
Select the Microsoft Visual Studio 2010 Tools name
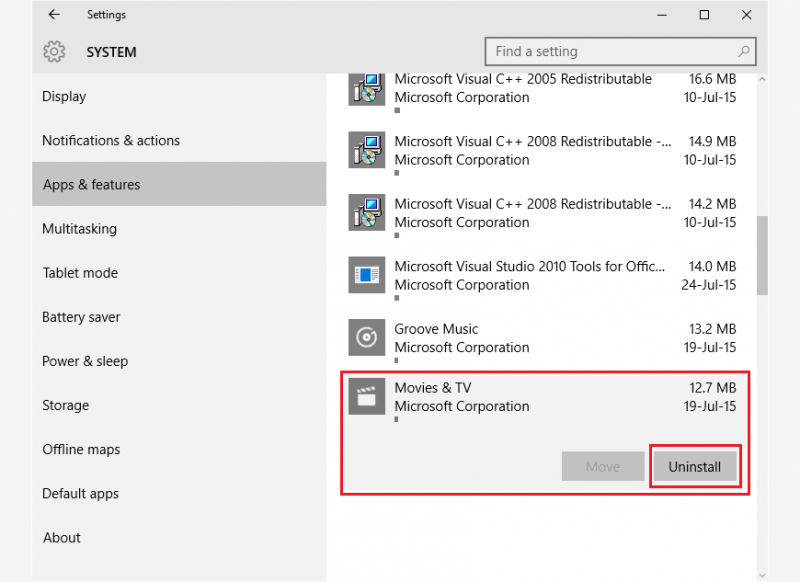pyautogui.click(x=530, y=266)
